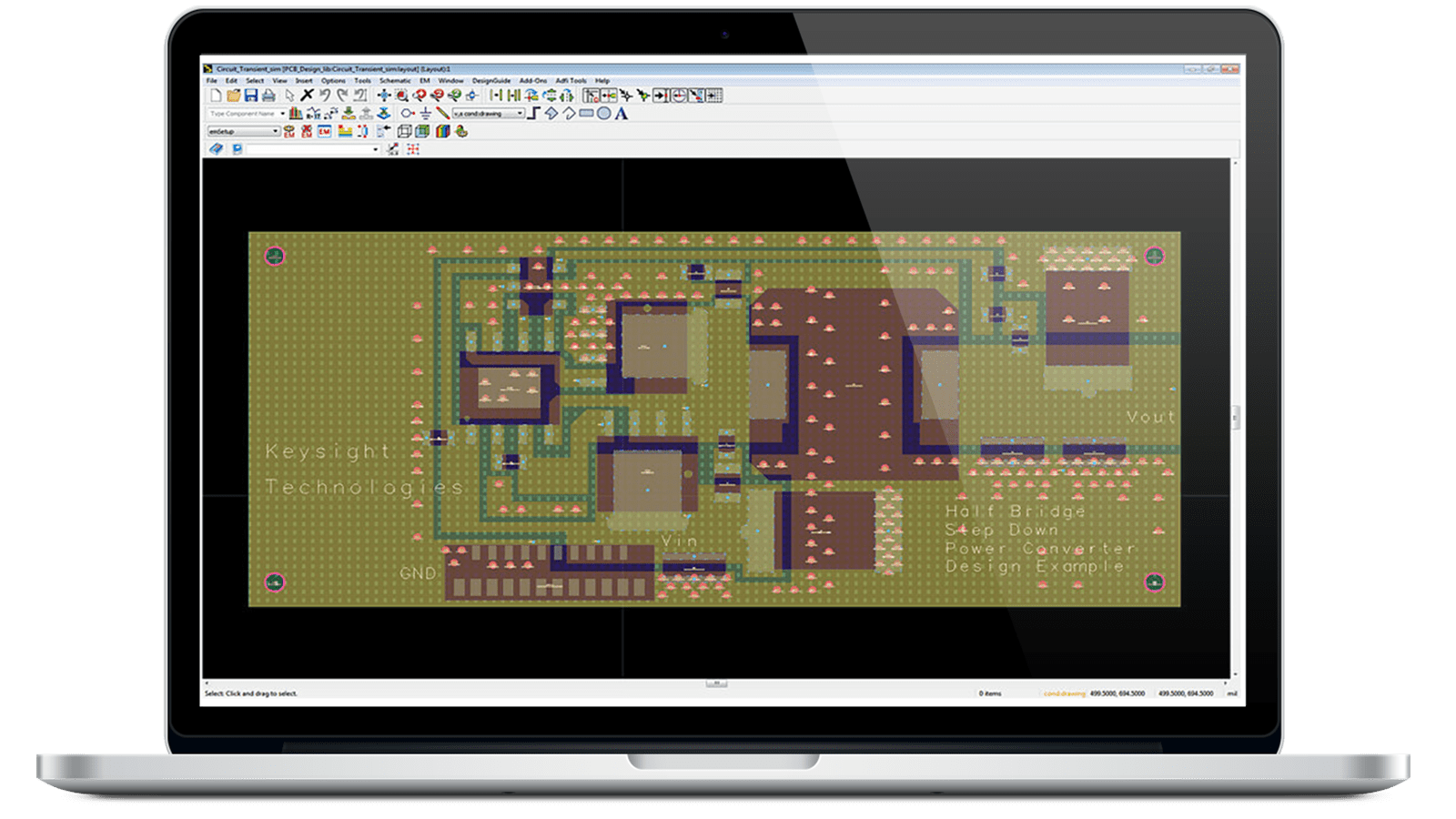Open the EM menu
This screenshot has width=1456, height=819.
[424, 80]
